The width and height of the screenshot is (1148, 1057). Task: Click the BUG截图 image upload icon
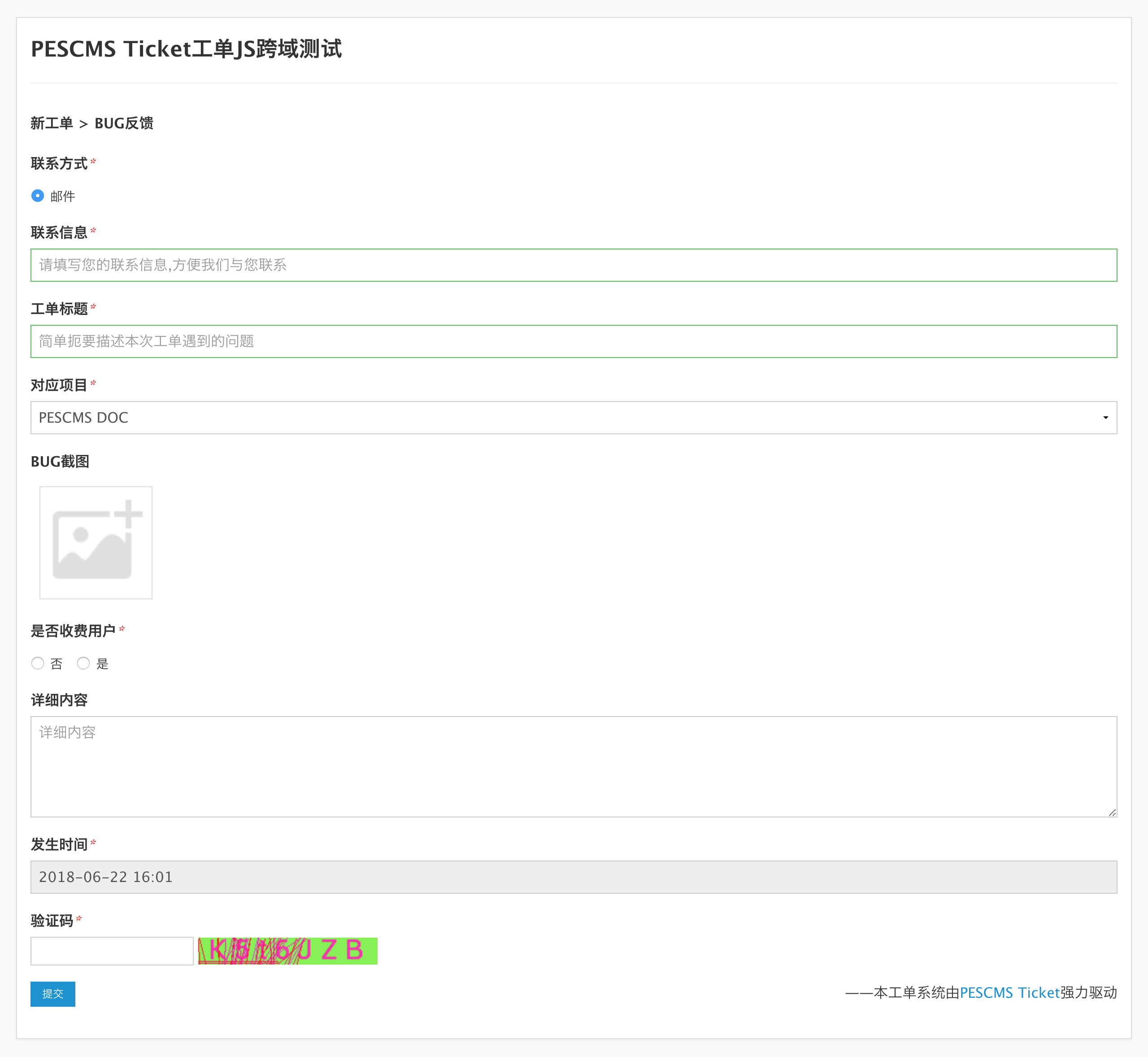pyautogui.click(x=96, y=543)
